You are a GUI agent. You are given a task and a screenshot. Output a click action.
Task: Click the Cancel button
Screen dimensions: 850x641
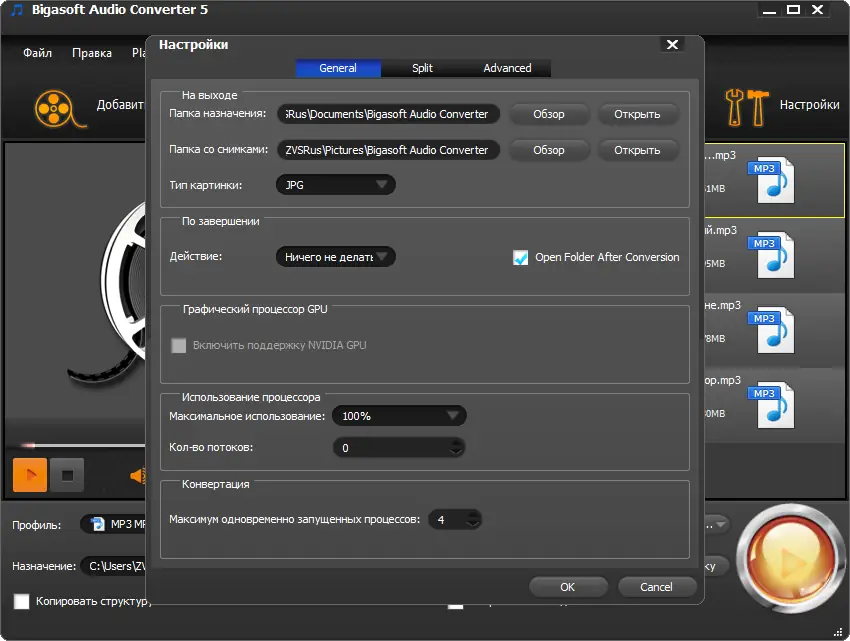pos(656,587)
